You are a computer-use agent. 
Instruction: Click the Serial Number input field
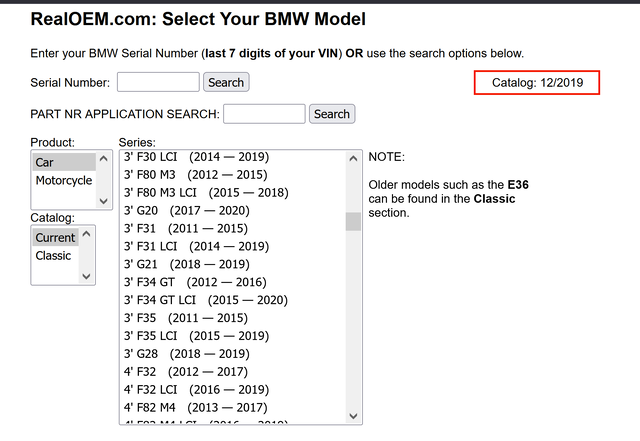(158, 82)
